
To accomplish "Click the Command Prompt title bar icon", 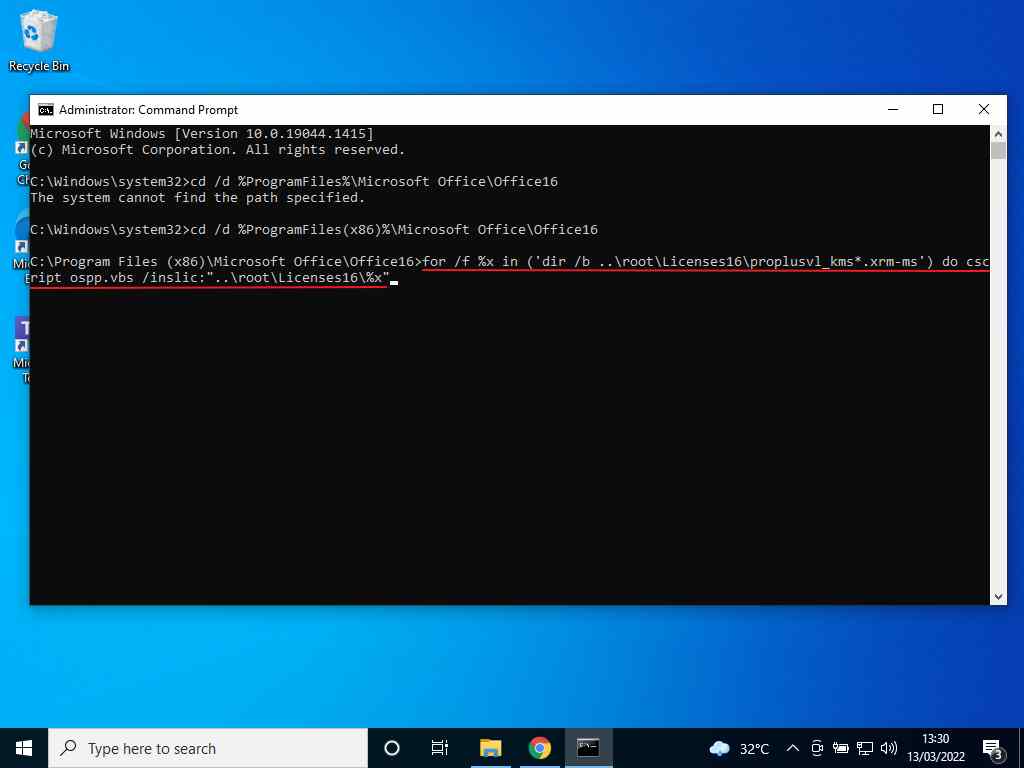I will pyautogui.click(x=46, y=110).
